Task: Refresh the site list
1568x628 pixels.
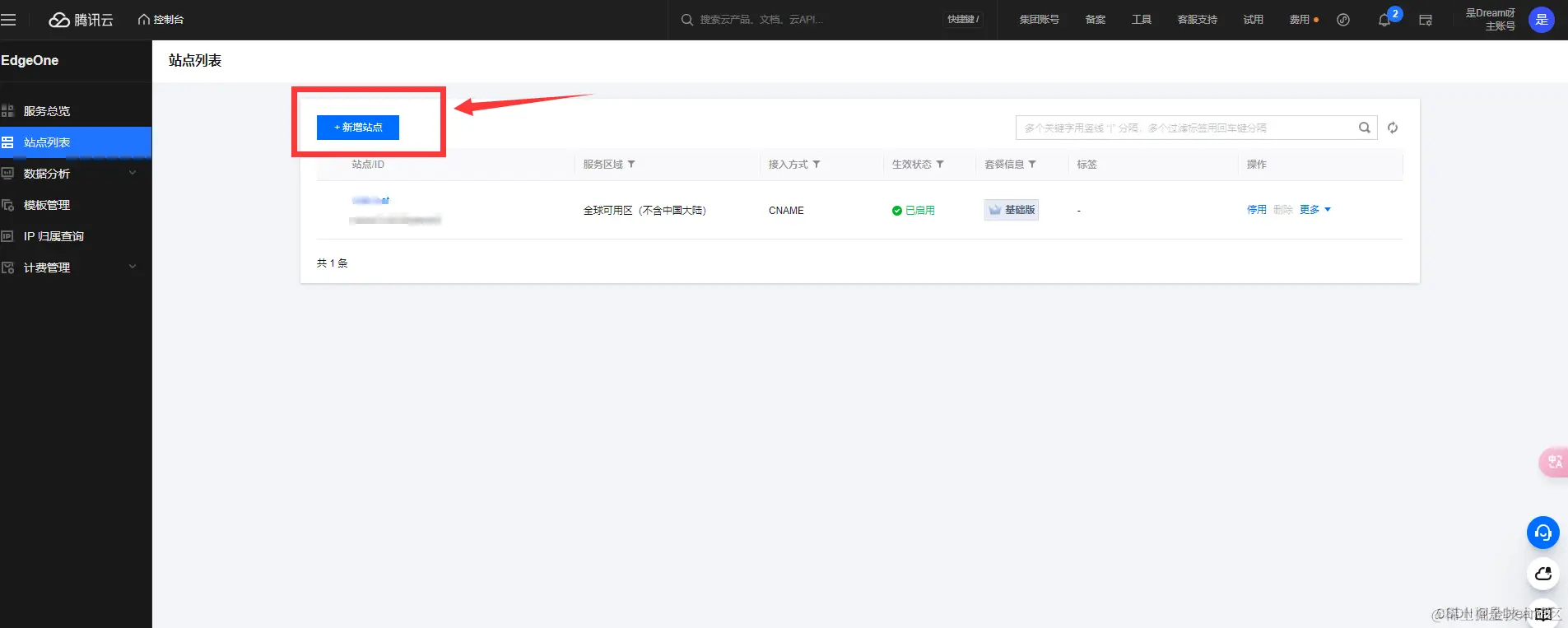Action: point(1393,128)
